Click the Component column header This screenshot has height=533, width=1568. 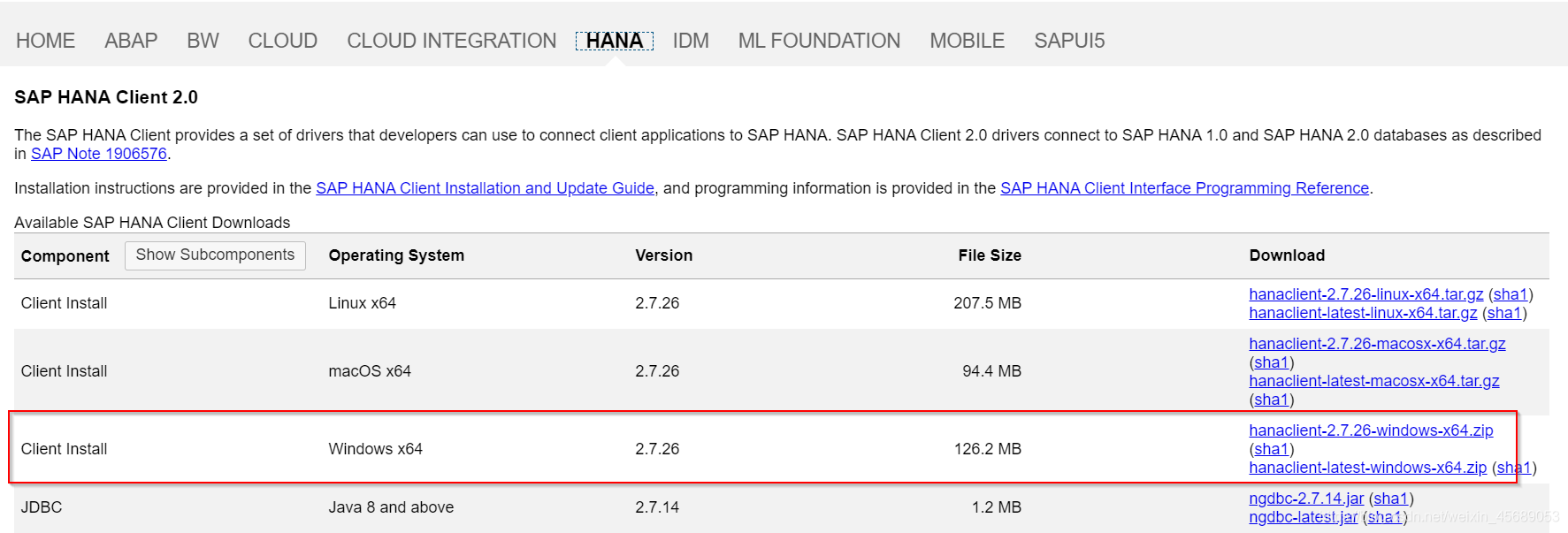(65, 255)
